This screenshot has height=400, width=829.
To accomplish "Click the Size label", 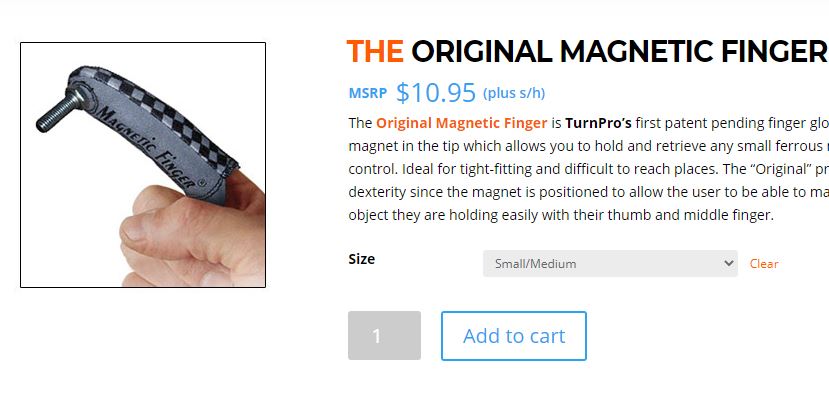I will (x=362, y=259).
